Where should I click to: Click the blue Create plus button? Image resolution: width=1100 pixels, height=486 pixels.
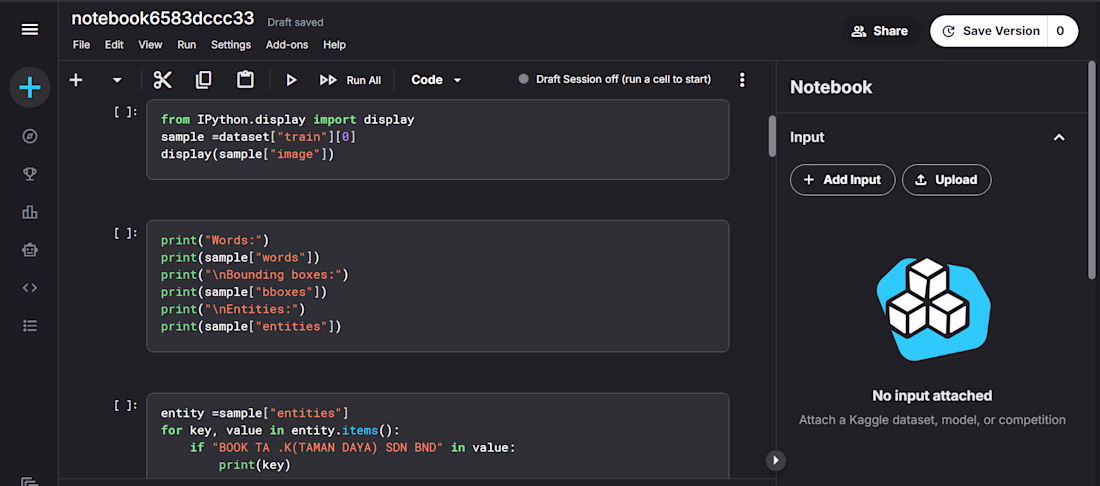29,88
